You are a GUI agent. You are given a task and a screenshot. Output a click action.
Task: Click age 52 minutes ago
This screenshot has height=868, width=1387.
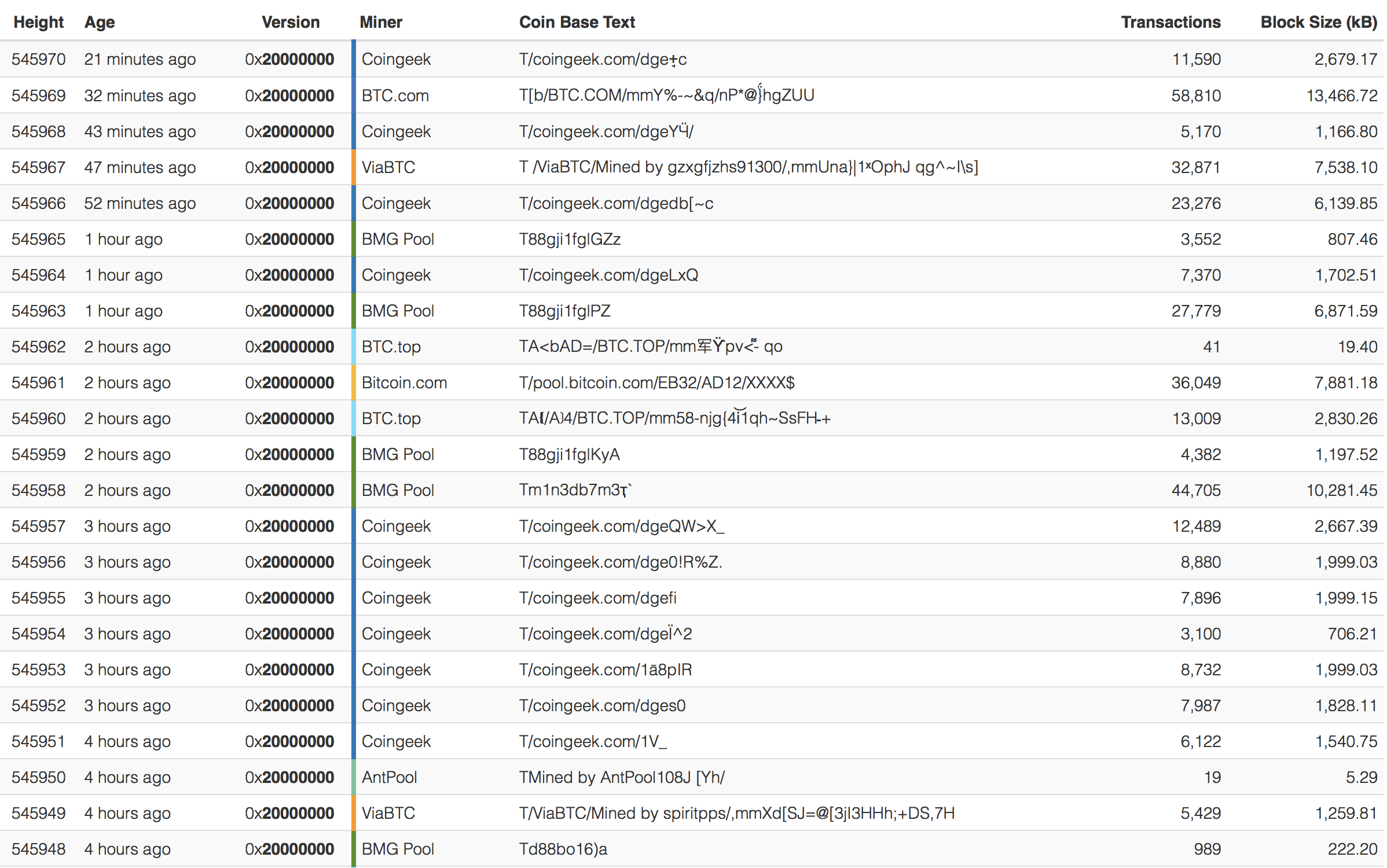click(x=140, y=203)
